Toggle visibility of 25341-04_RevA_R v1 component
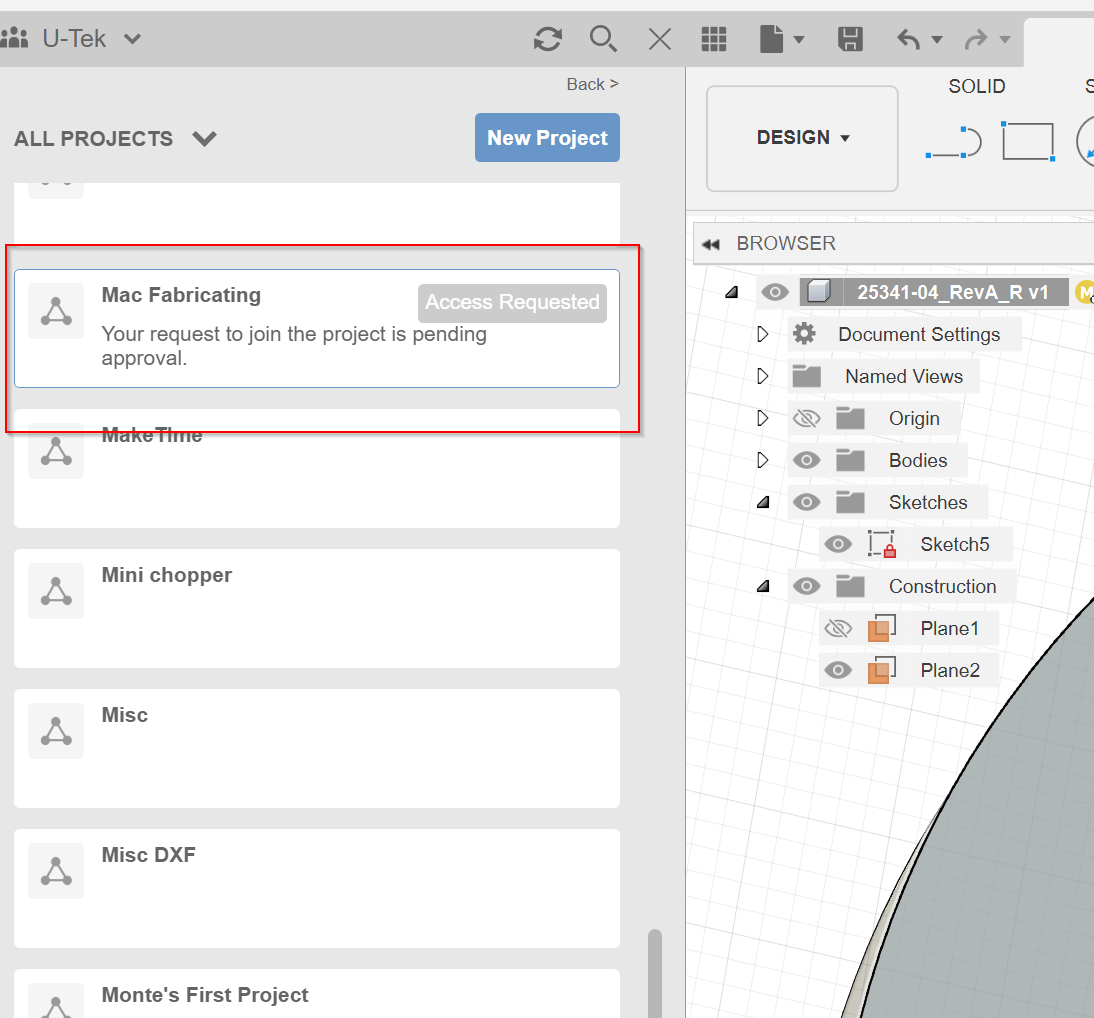The height and width of the screenshot is (1018, 1094). coord(774,292)
